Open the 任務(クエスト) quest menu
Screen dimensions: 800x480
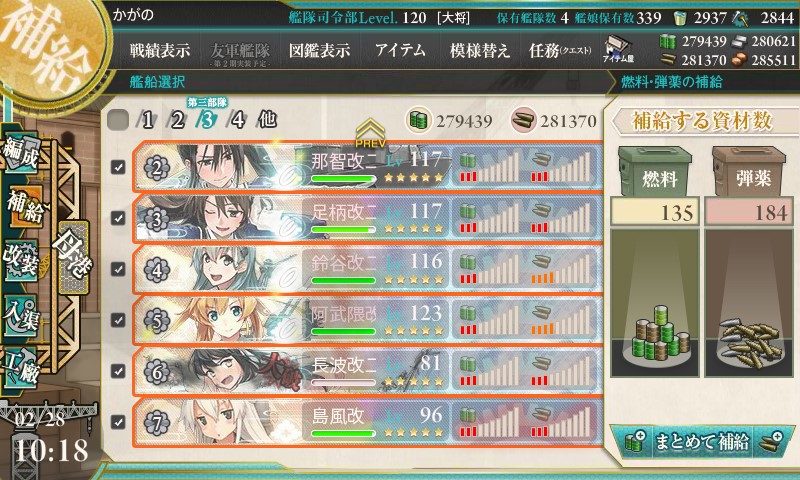(560, 50)
